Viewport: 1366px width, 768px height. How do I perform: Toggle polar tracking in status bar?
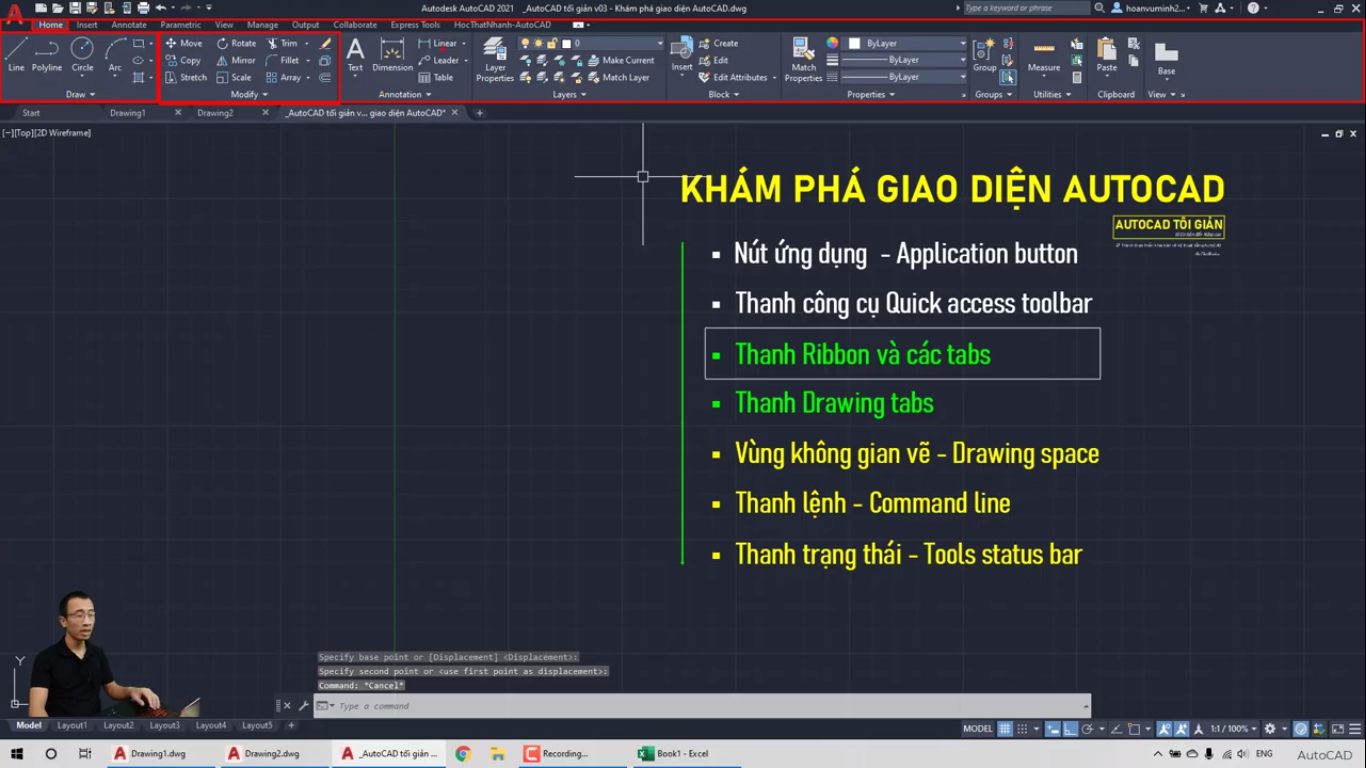point(1087,729)
